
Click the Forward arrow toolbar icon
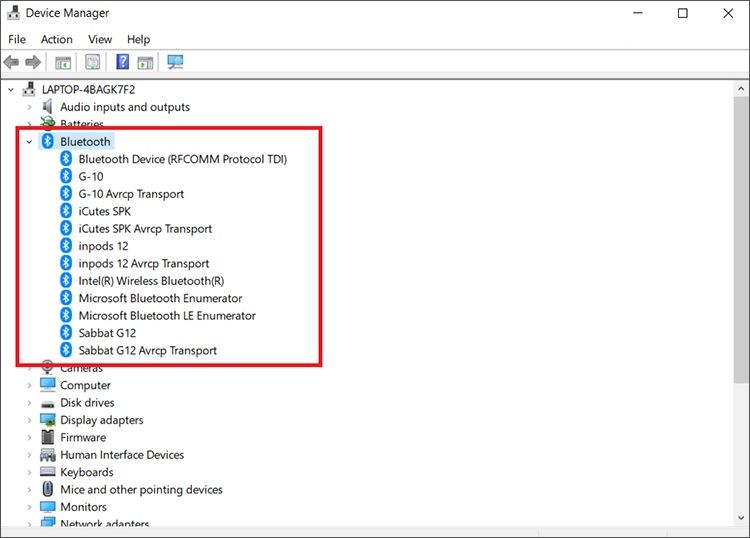pyautogui.click(x=33, y=62)
